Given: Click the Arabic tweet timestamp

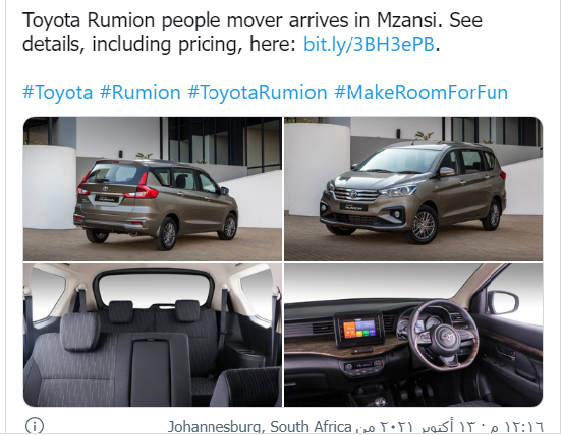Looking at the screenshot, I should [x=449, y=426].
